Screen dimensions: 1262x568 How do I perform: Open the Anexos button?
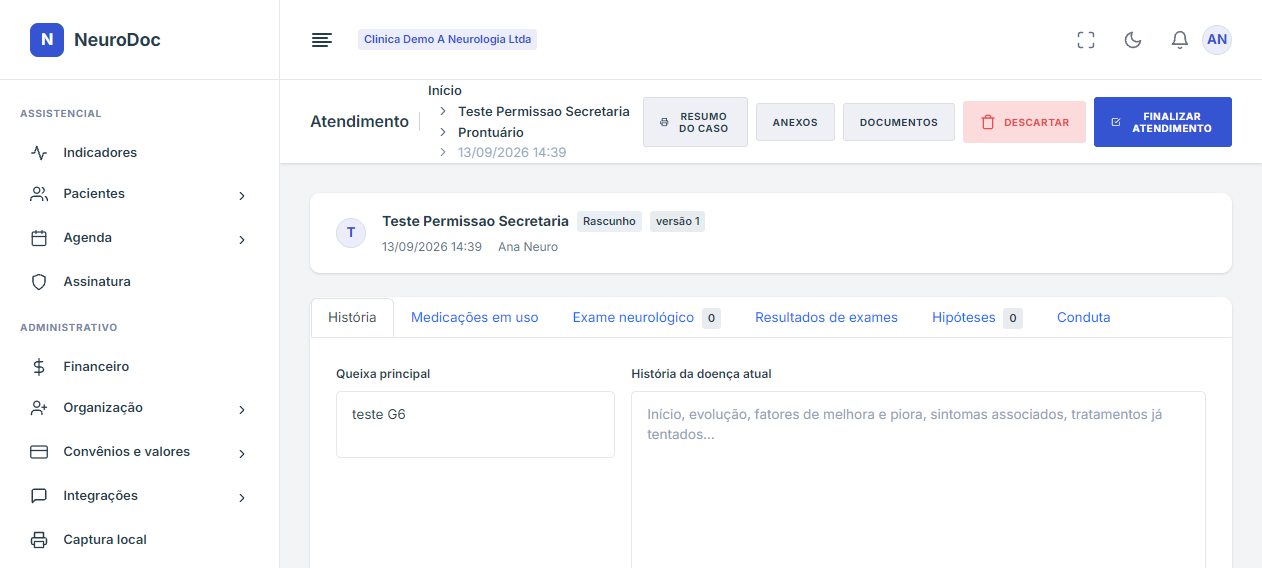795,122
